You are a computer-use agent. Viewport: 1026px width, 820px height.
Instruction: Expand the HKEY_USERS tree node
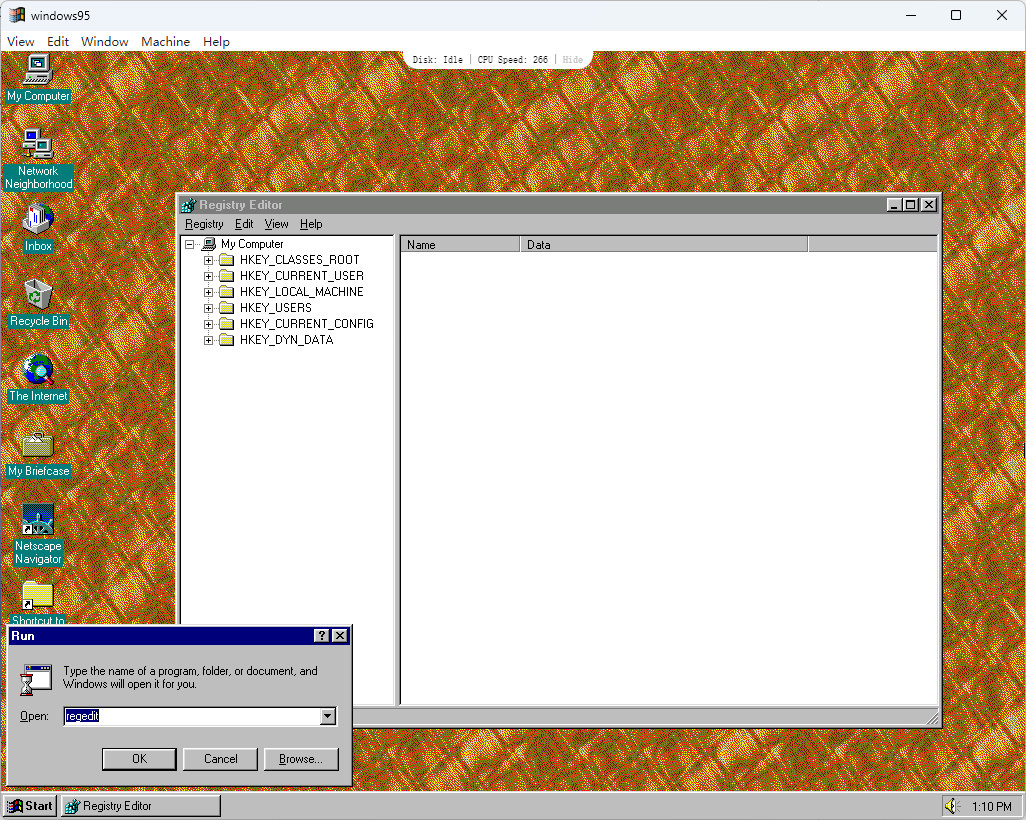click(208, 307)
